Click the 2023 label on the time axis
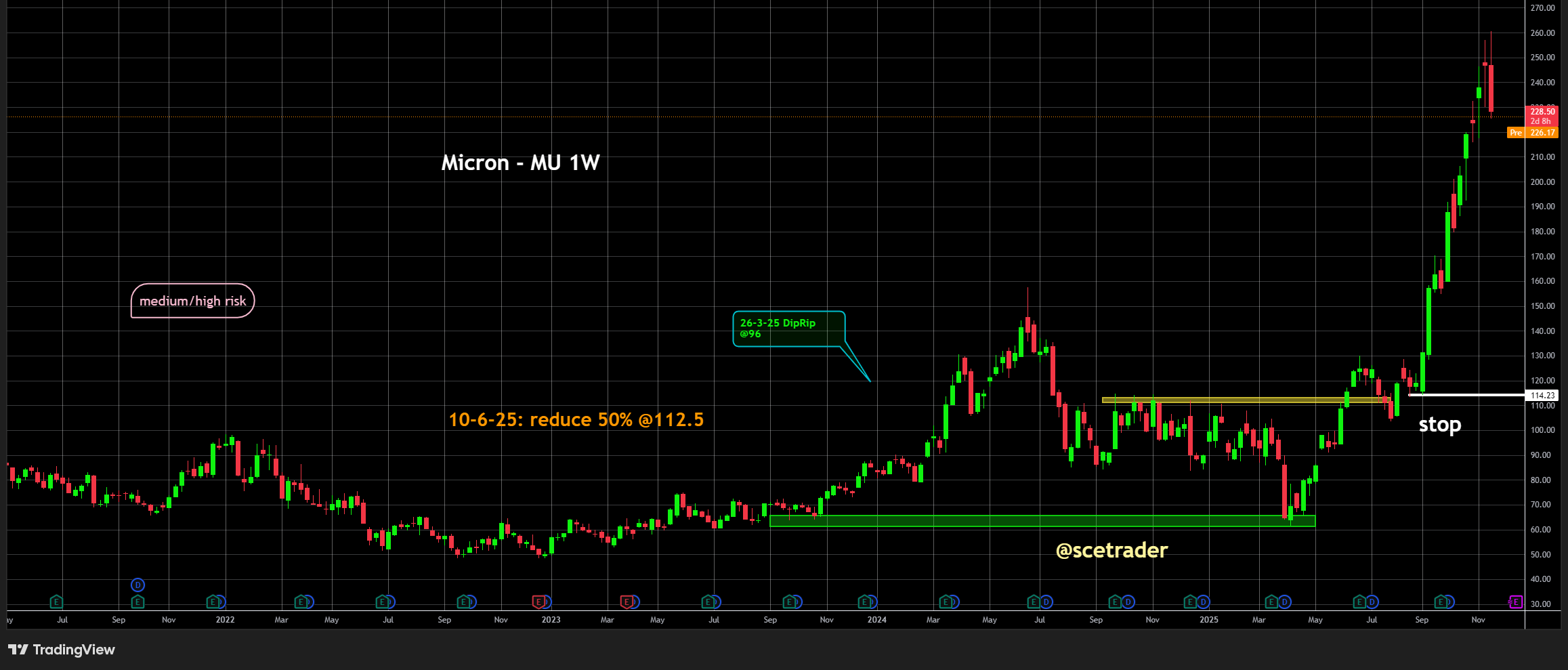This screenshot has width=1568, height=670. 551,620
